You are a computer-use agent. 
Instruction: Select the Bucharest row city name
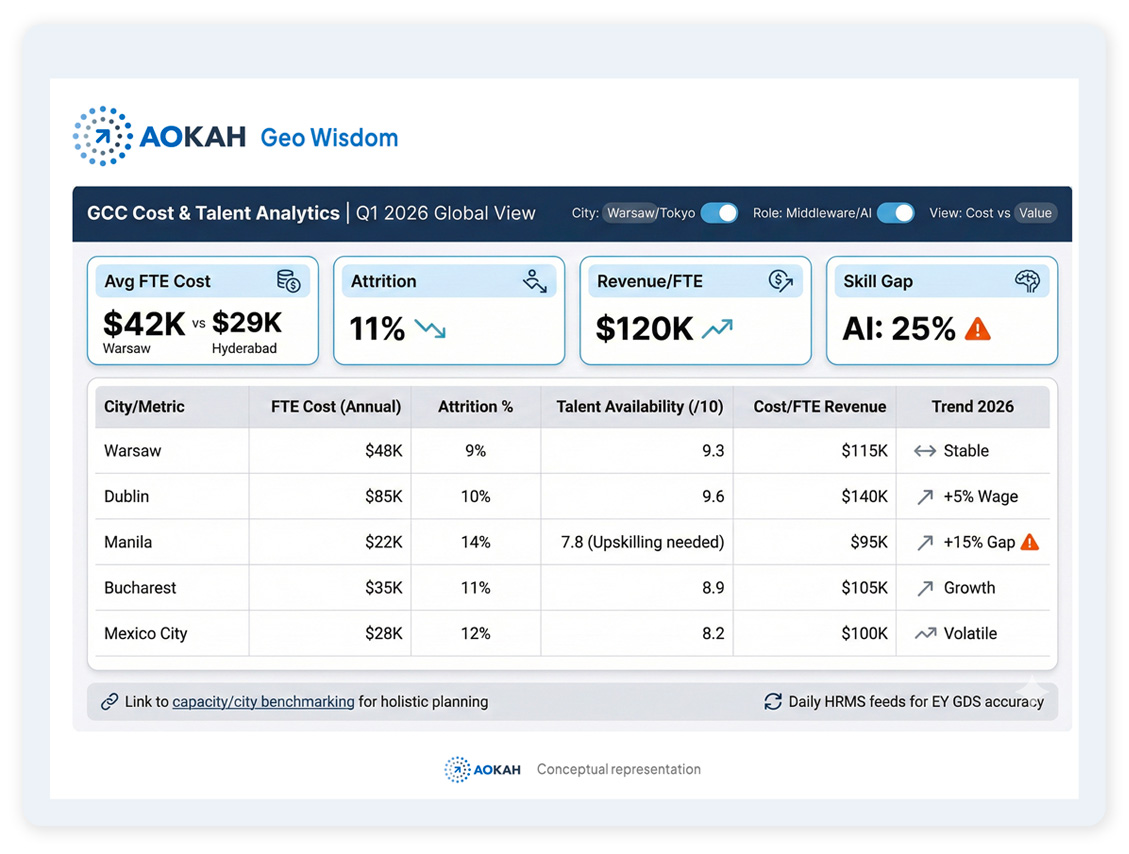click(140, 588)
